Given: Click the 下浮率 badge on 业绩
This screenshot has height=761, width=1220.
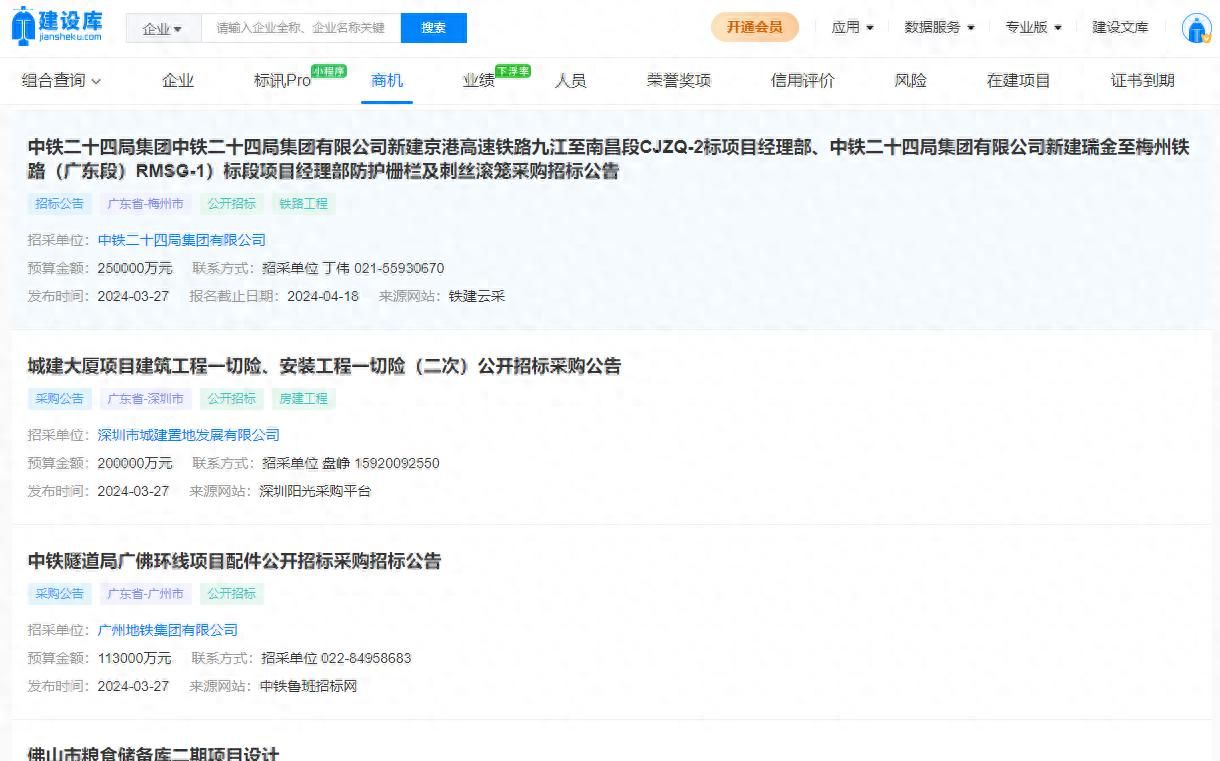Looking at the screenshot, I should (512, 71).
